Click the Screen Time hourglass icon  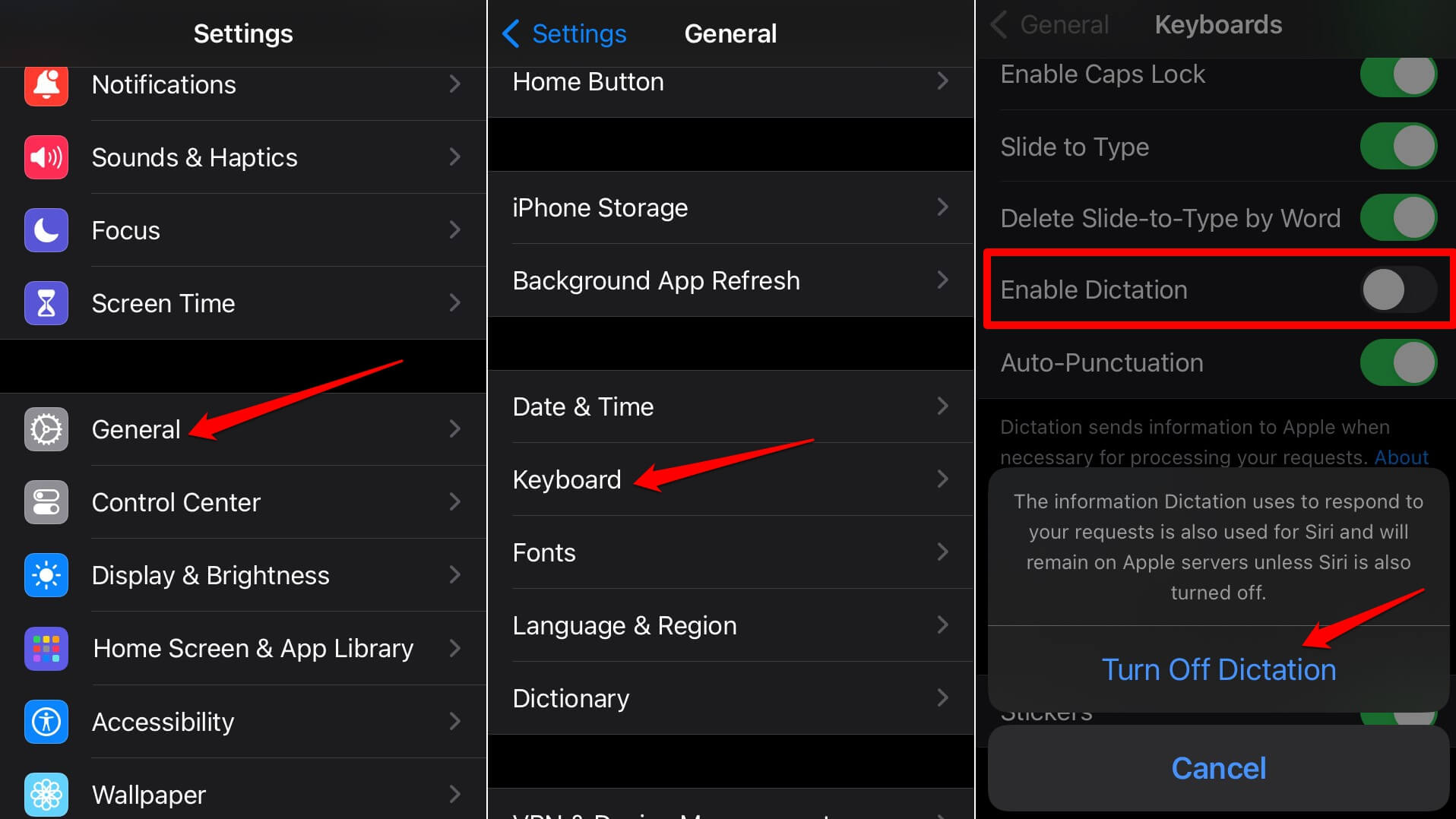46,302
